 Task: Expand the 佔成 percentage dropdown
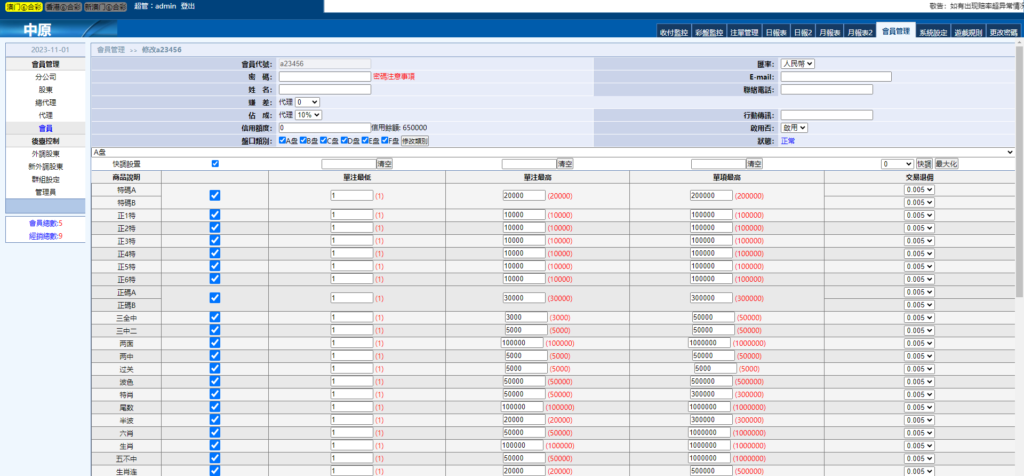tap(310, 115)
